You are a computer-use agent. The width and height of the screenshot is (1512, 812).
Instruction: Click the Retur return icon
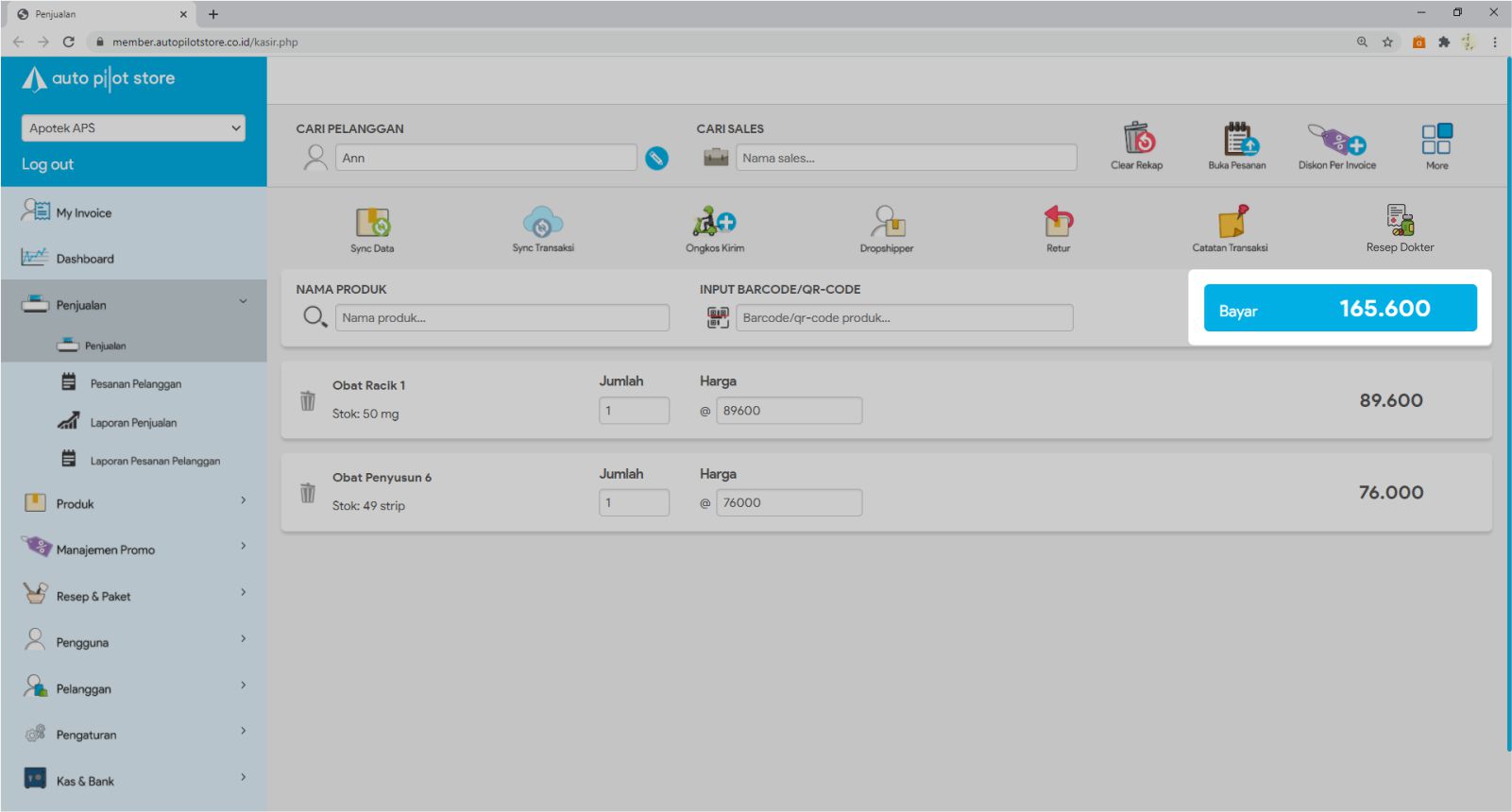pyautogui.click(x=1058, y=222)
